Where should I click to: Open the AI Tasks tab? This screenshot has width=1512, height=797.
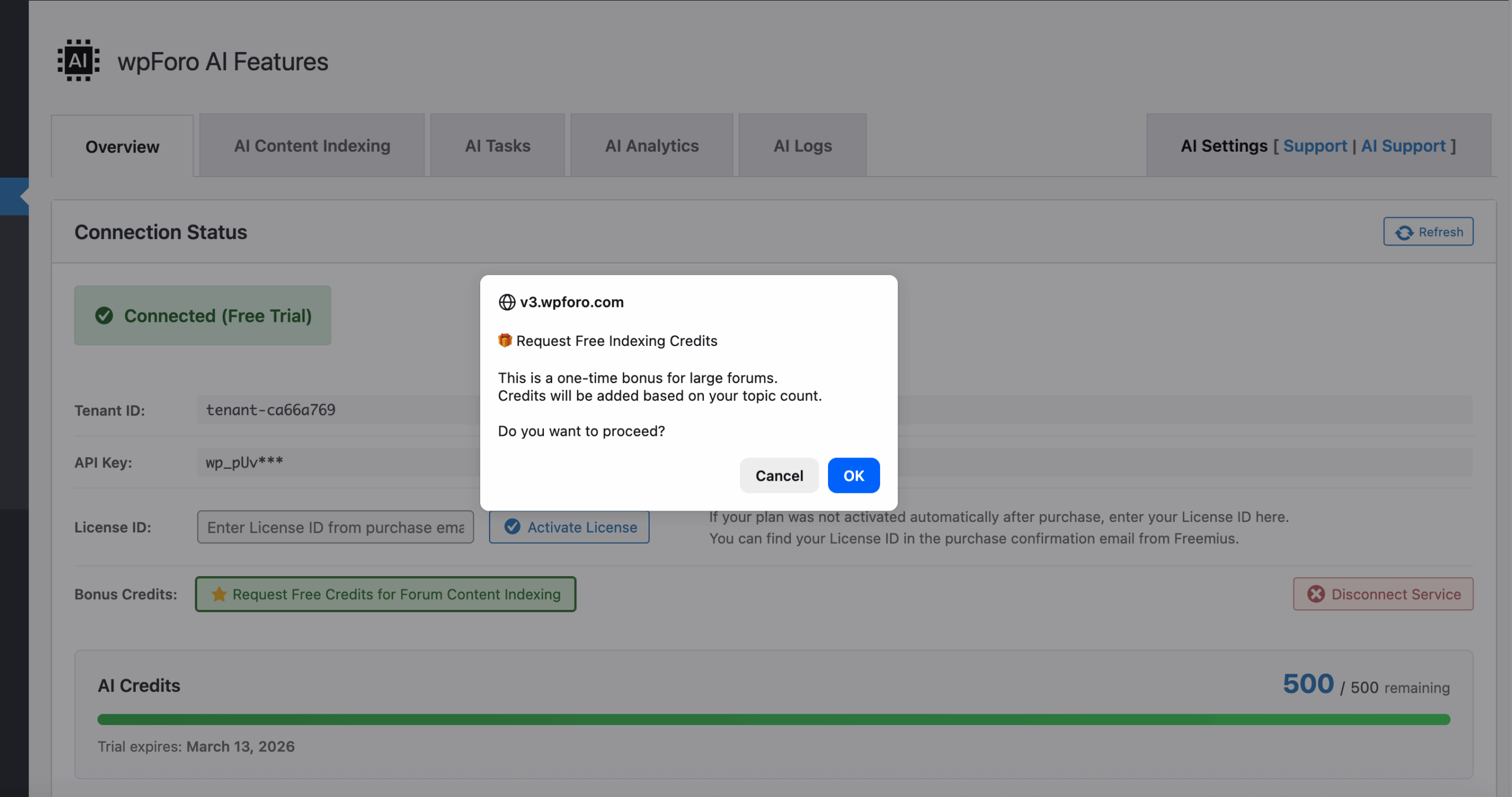coord(497,146)
